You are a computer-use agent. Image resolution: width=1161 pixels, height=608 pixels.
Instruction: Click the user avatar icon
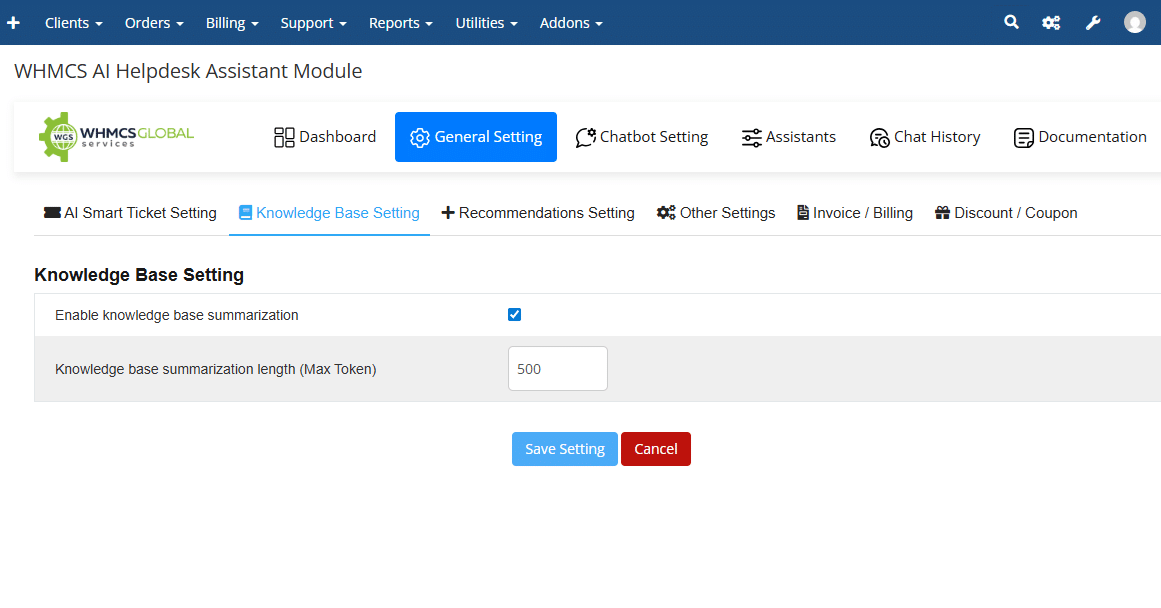1134,22
